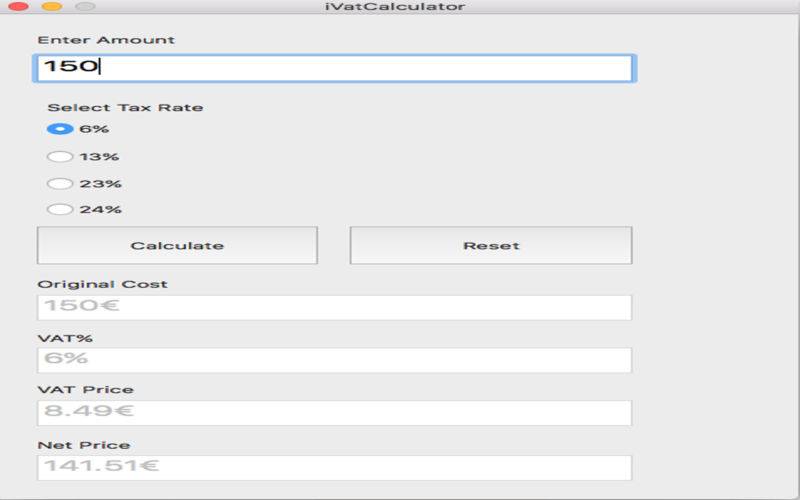Screen dimensions: 800x500
Task: Click the Enter Amount label
Action: pos(106,40)
